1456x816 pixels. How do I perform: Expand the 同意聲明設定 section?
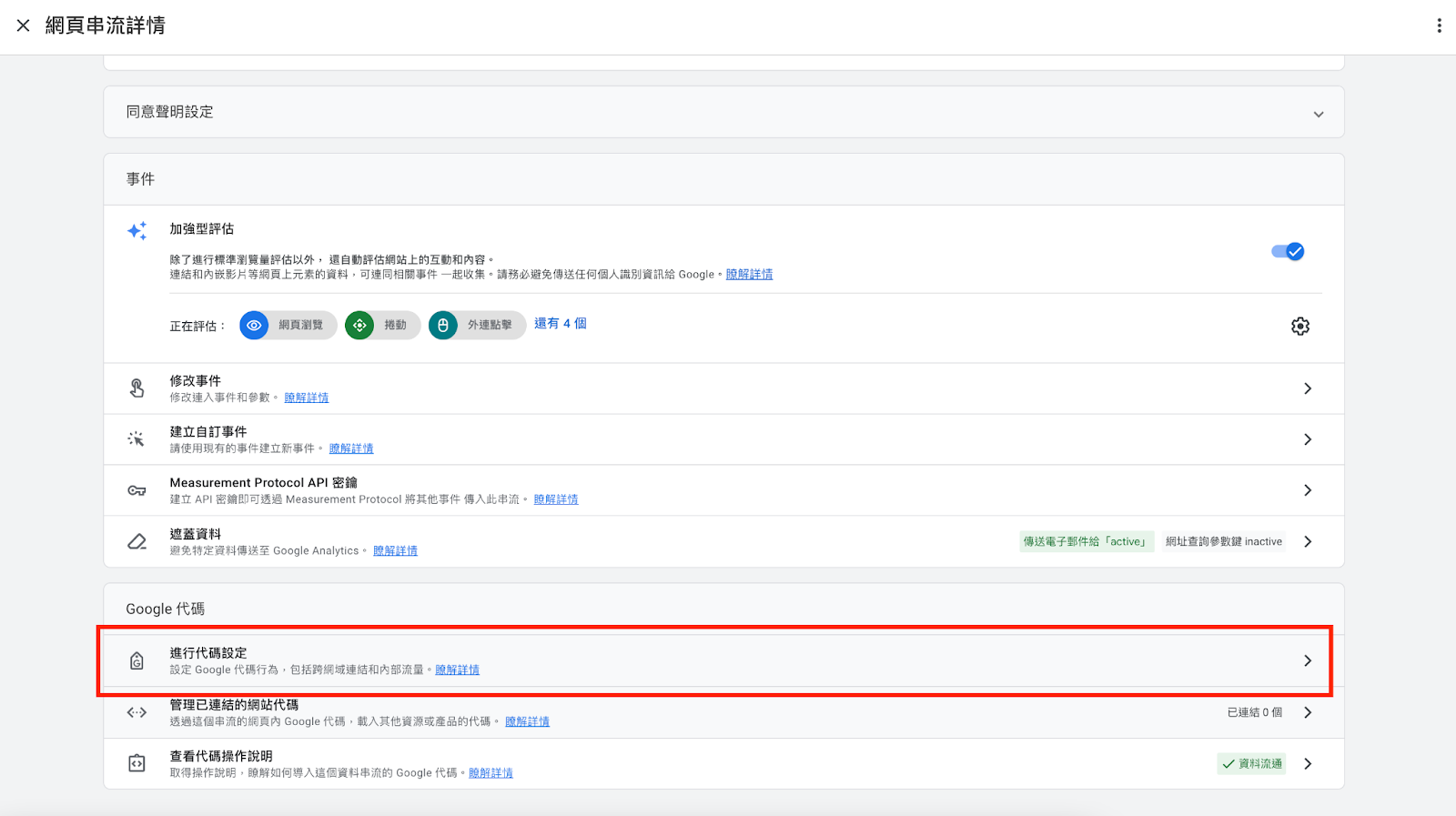[1318, 114]
